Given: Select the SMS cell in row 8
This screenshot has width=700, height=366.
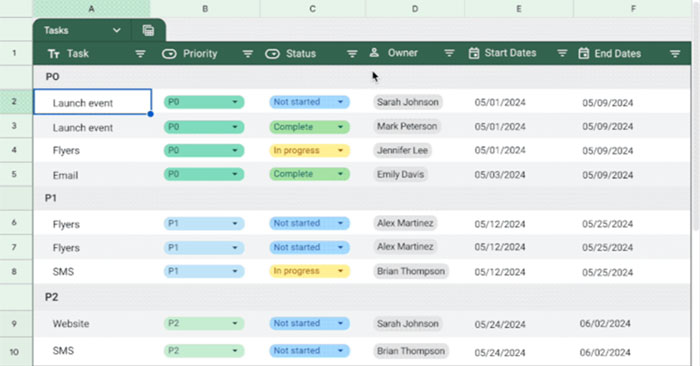Looking at the screenshot, I should tap(92, 271).
